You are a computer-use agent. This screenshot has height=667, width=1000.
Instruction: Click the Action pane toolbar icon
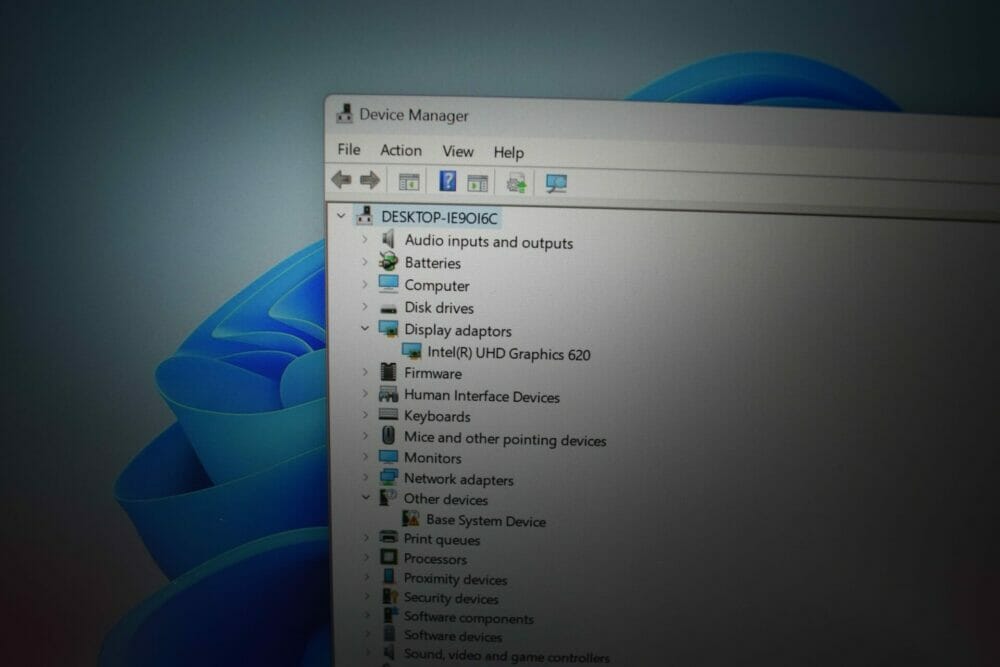(477, 183)
